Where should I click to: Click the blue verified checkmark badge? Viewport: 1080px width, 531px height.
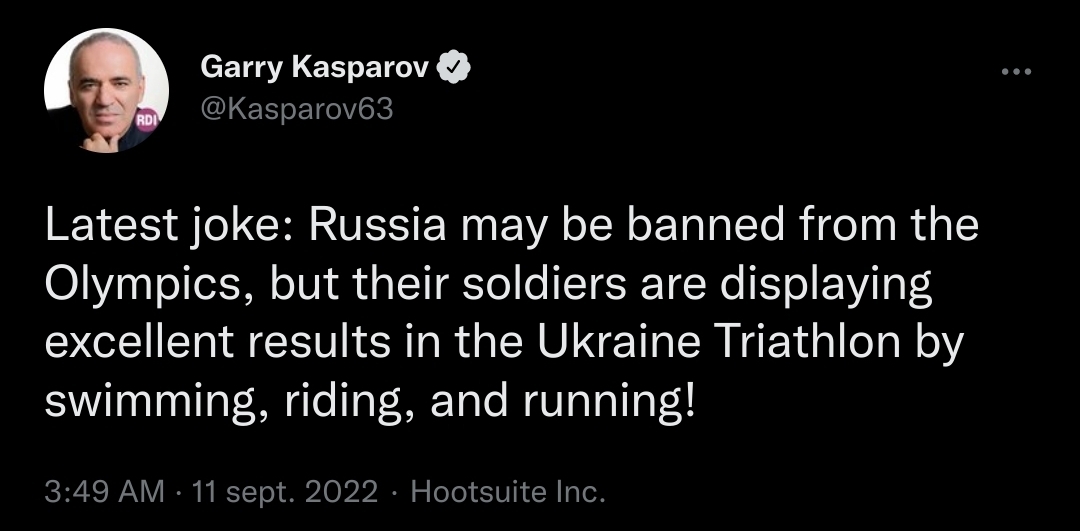click(x=455, y=69)
